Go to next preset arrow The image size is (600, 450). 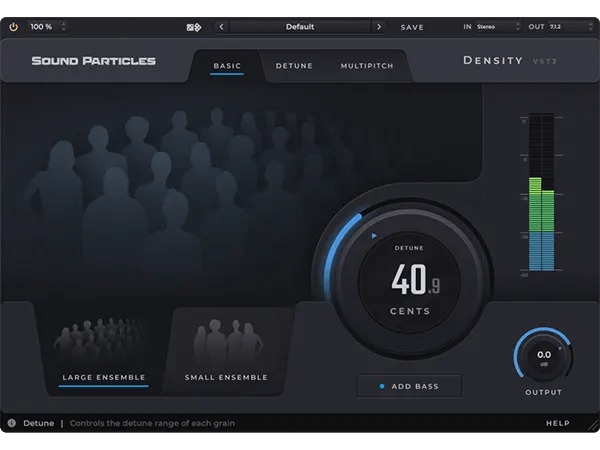[x=379, y=27]
